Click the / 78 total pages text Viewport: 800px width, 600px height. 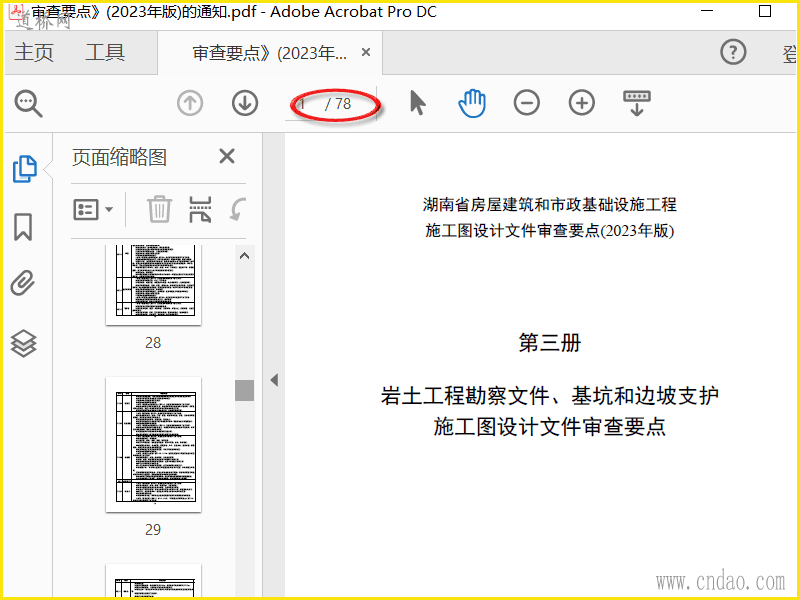(338, 104)
